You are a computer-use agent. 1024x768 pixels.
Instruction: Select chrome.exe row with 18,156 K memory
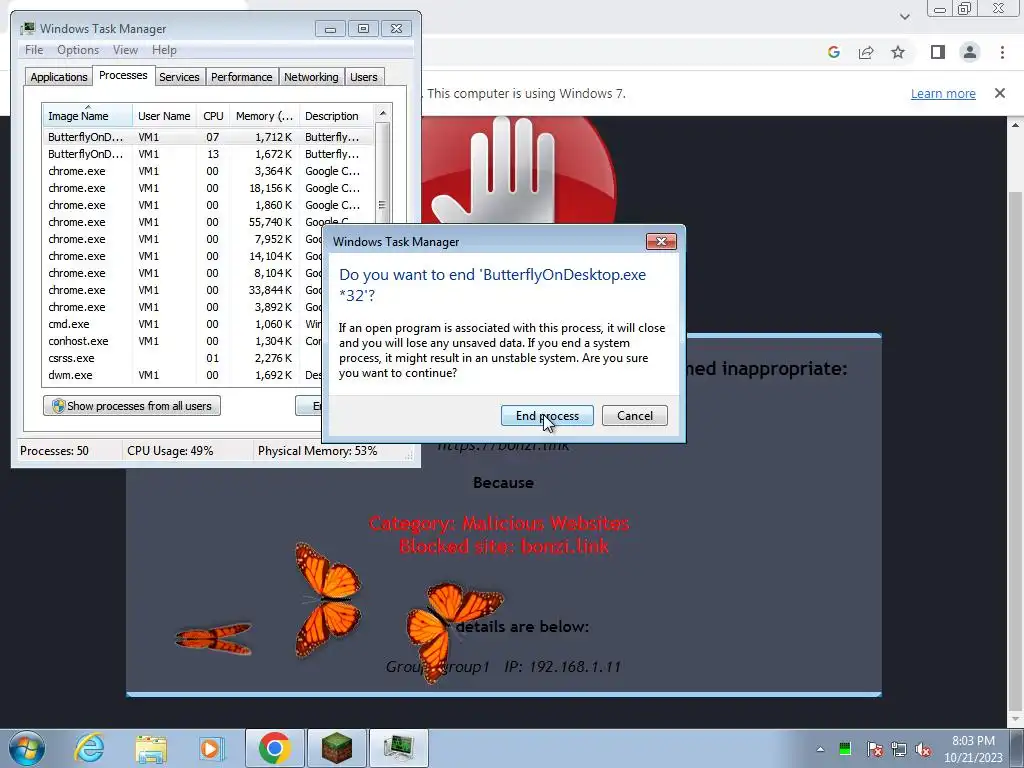(x=209, y=188)
